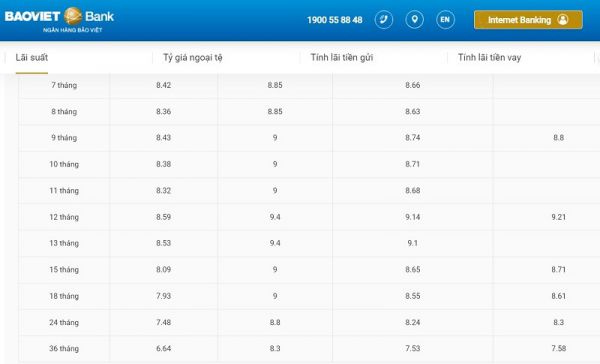Switch language with the EN button
Screen dimensions: 600x364
445,20
